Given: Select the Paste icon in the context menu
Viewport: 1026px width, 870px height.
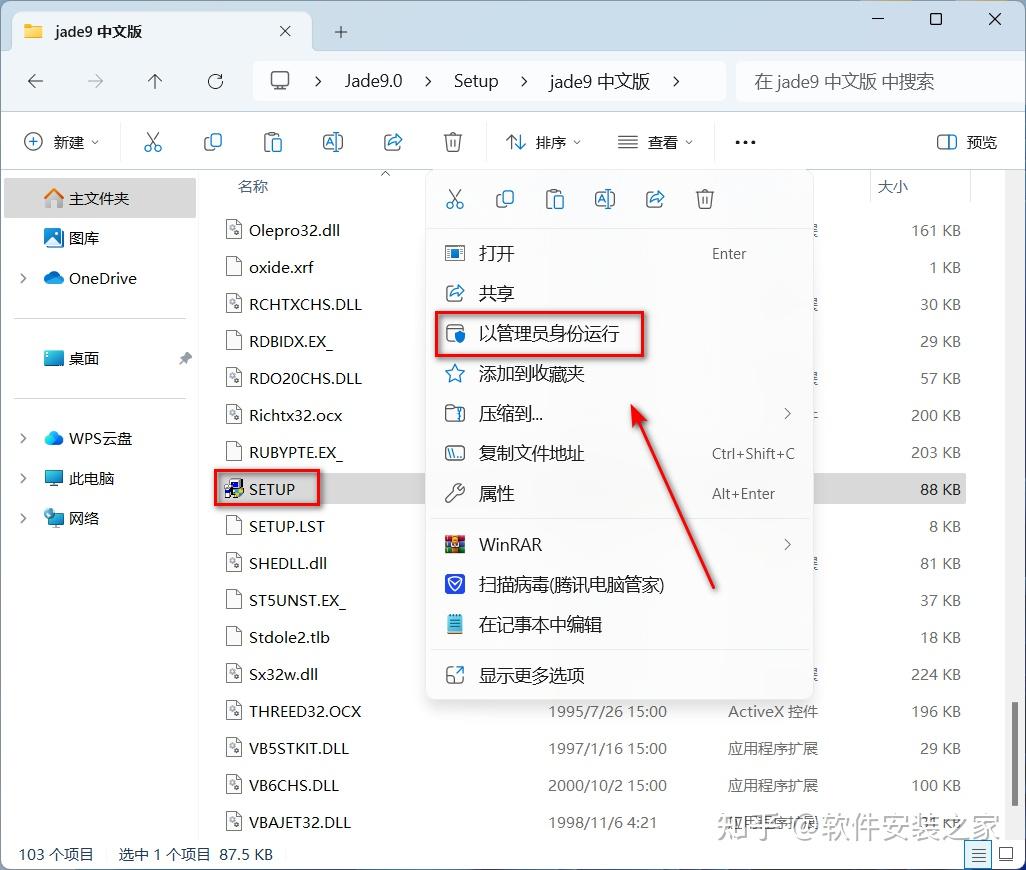Looking at the screenshot, I should tap(555, 199).
